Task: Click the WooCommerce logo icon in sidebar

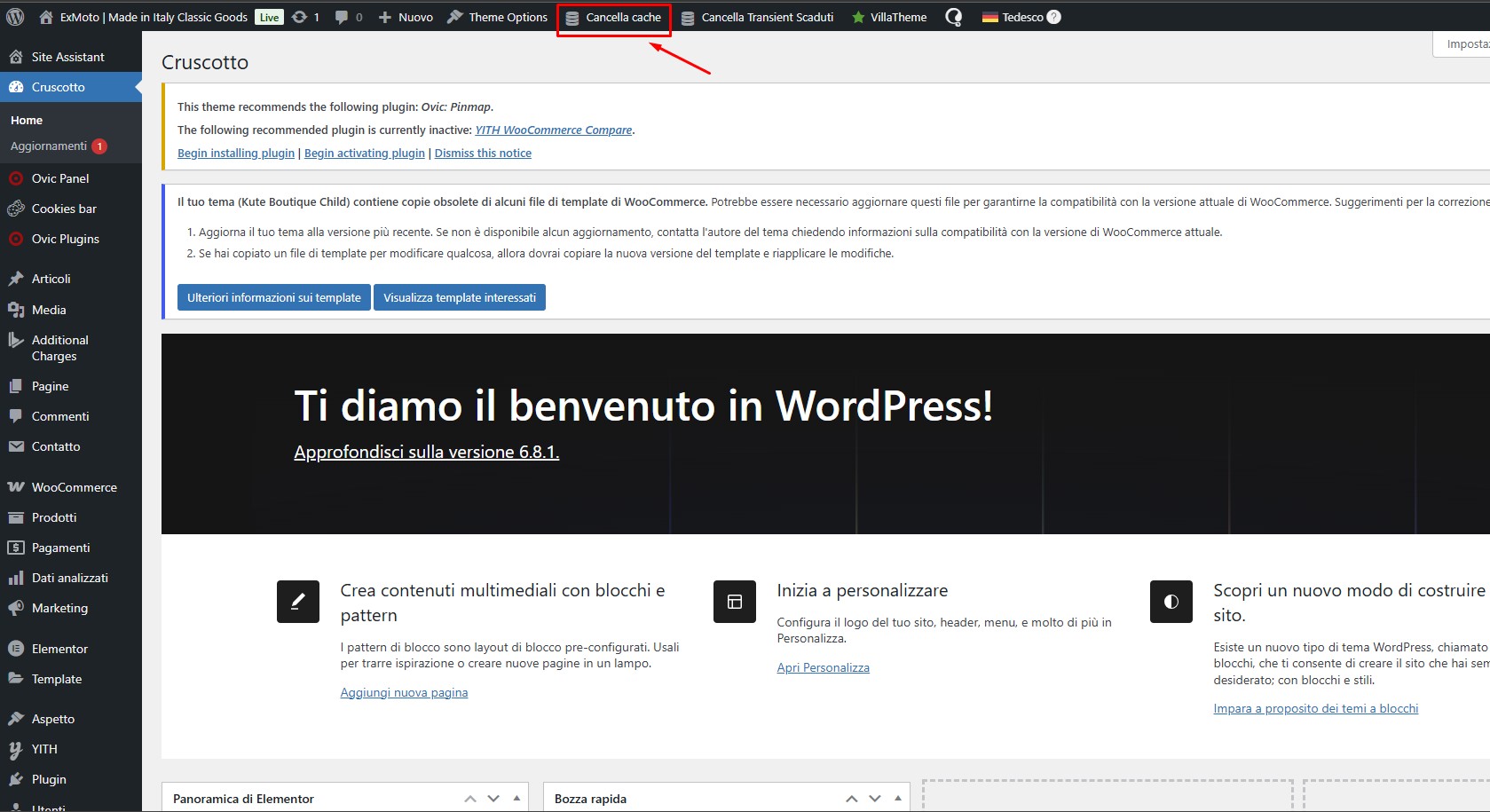Action: (16, 487)
